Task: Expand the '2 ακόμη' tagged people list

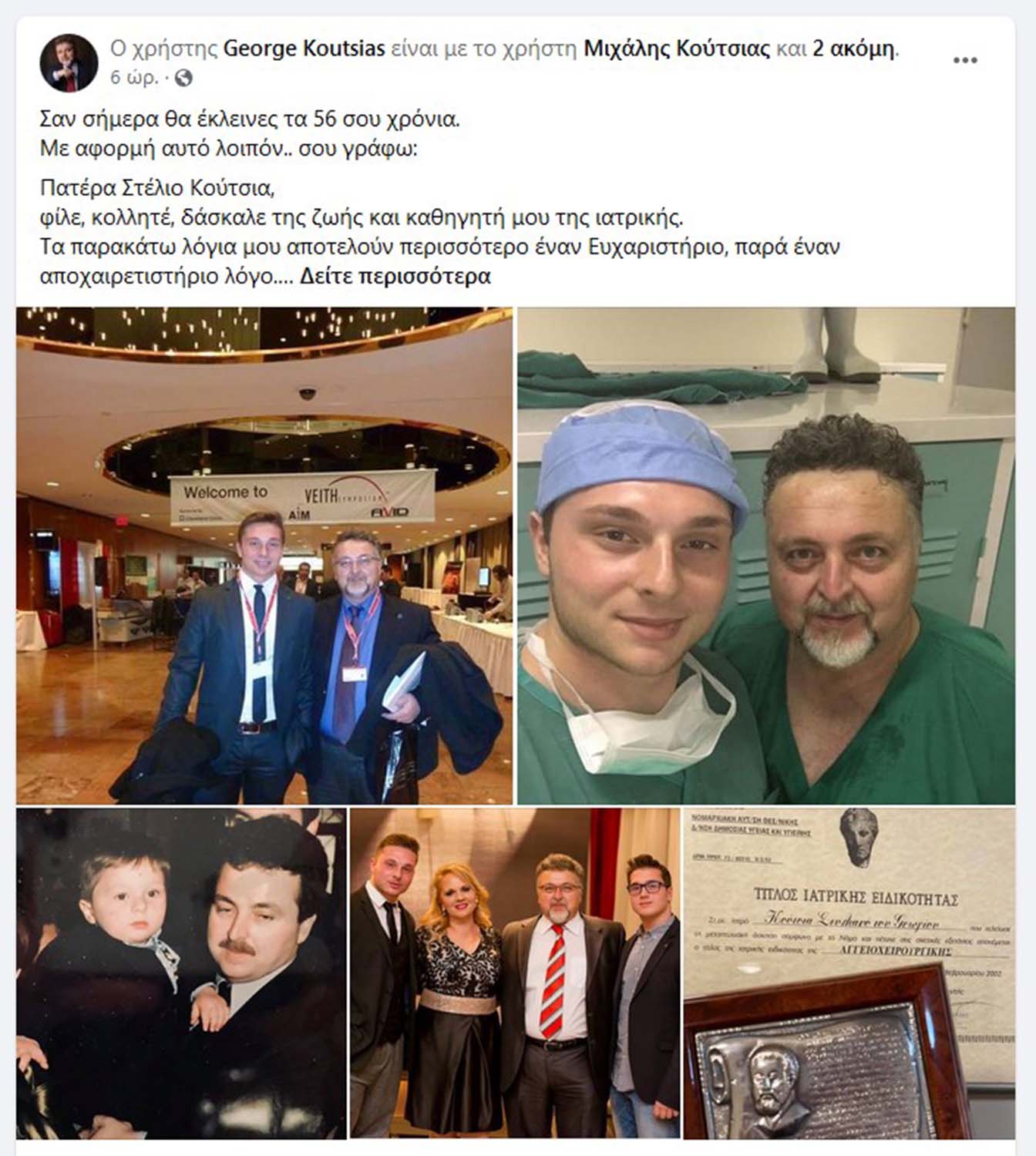Action: tap(854, 49)
